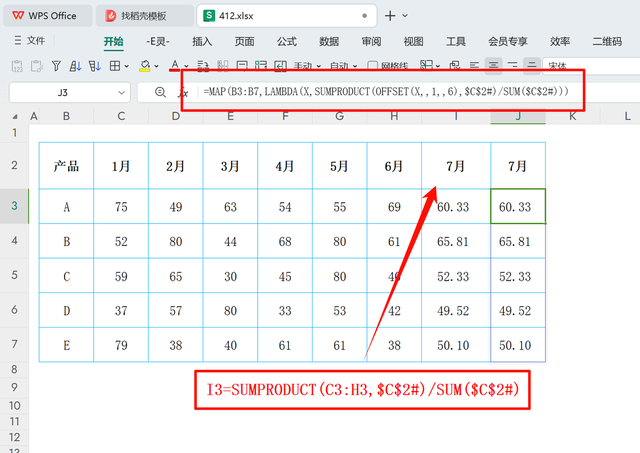The width and height of the screenshot is (640, 453).
Task: Select product cell E in column B
Action: pyautogui.click(x=67, y=345)
